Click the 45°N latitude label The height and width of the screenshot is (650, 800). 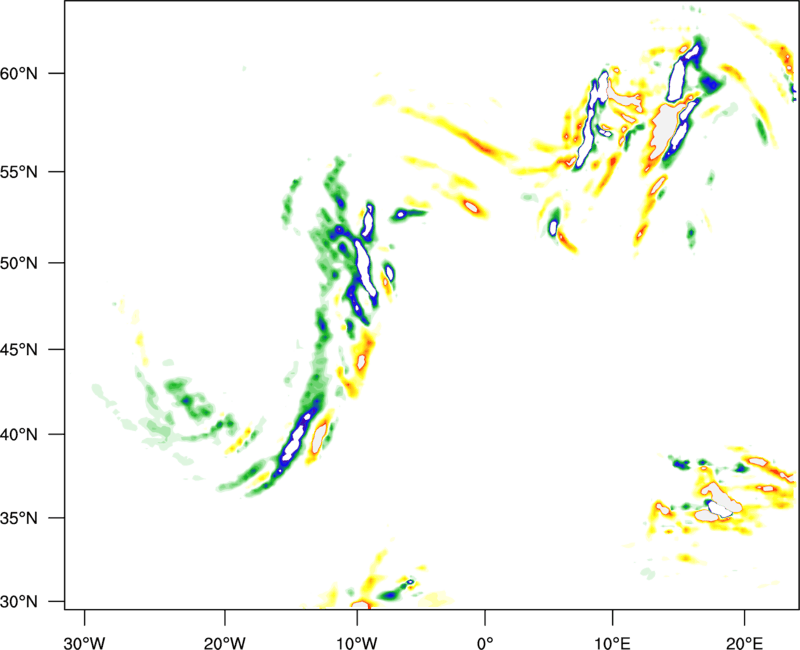pos(19,350)
